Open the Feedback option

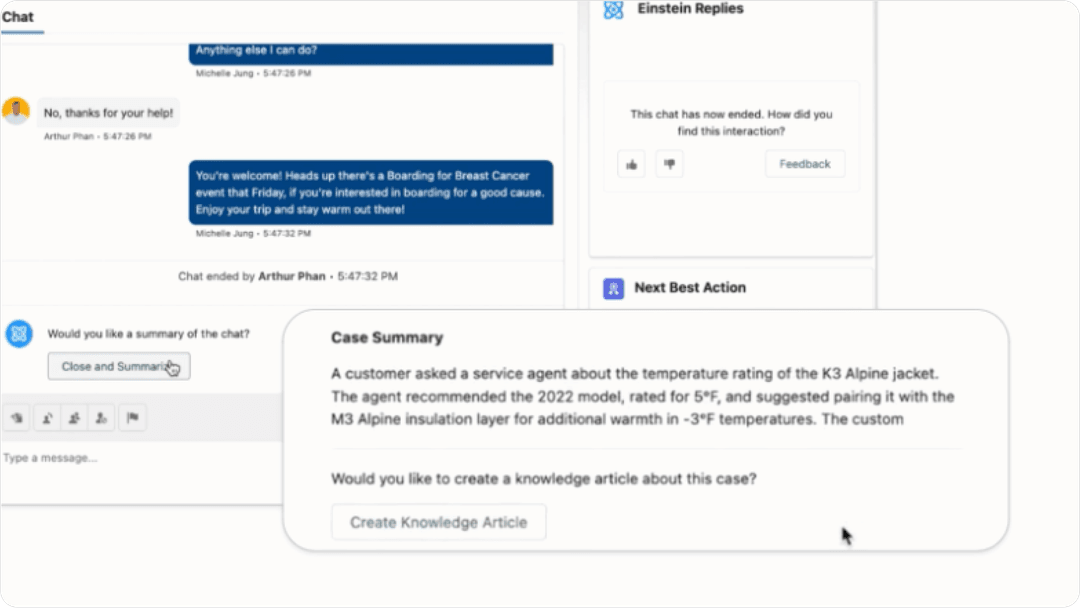pos(804,163)
